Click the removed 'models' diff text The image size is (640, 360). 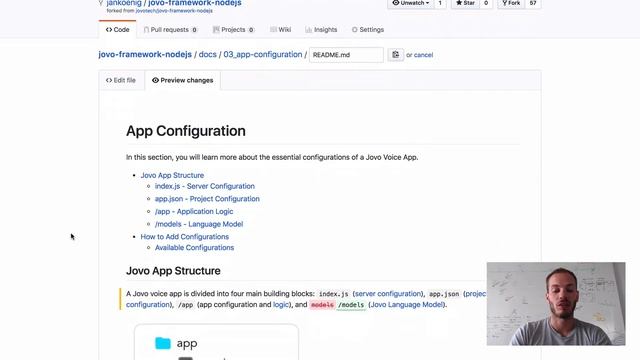pyautogui.click(x=322, y=305)
